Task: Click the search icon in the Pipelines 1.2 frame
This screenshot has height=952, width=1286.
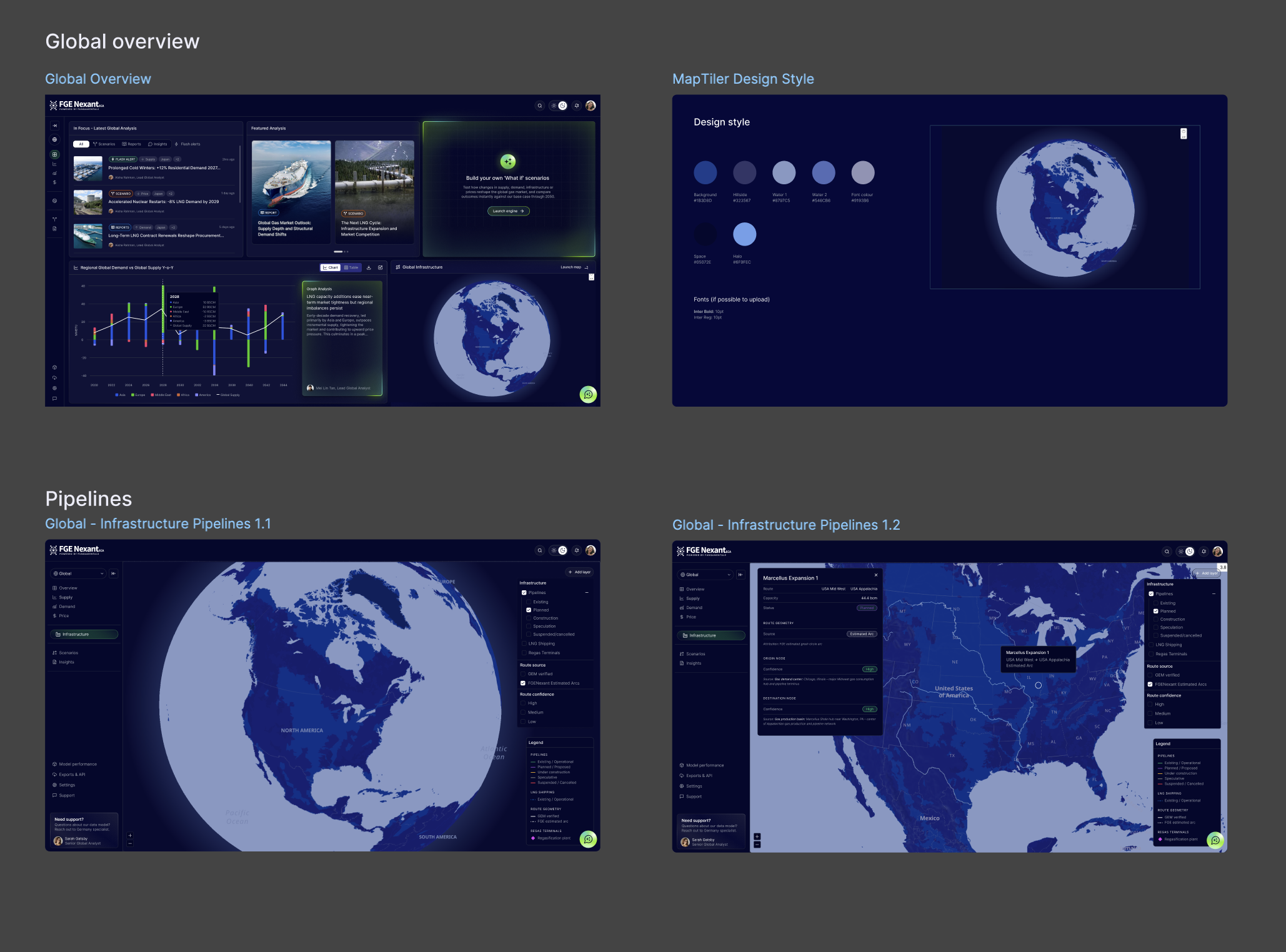Action: (x=1167, y=552)
